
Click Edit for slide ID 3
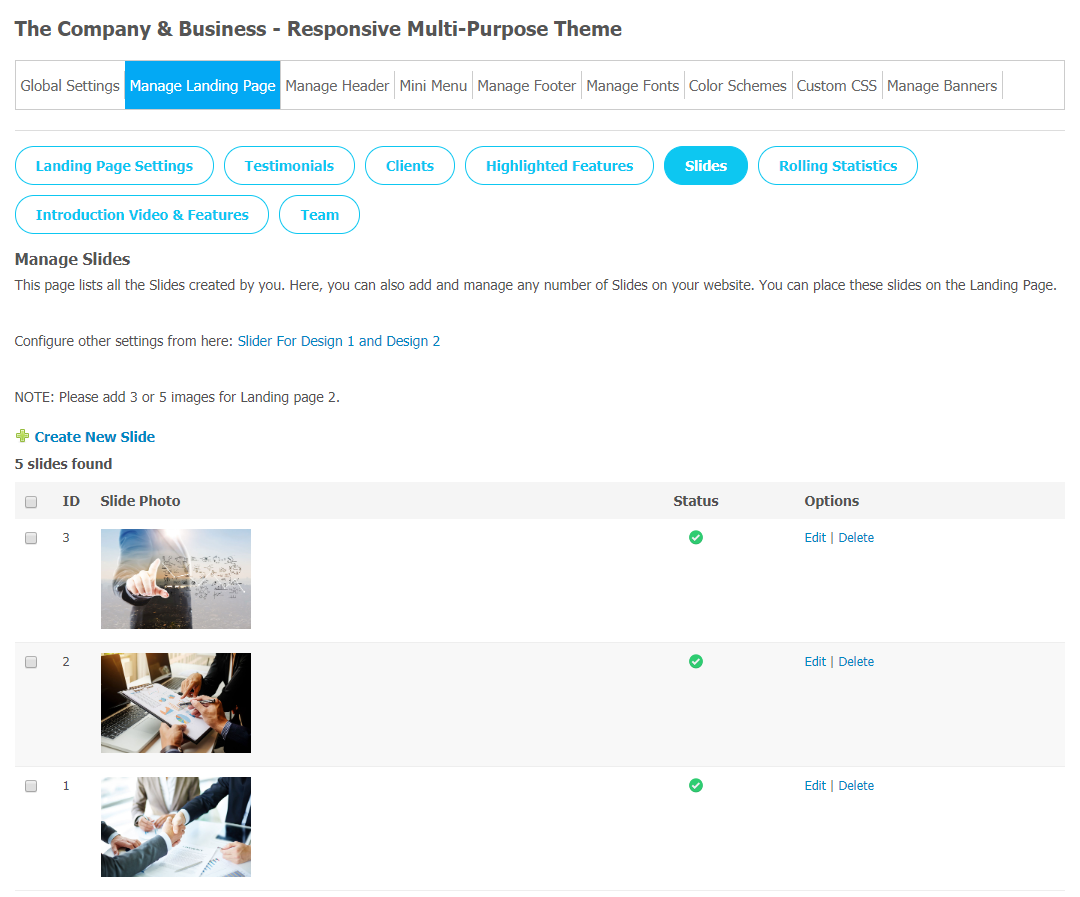click(x=815, y=538)
